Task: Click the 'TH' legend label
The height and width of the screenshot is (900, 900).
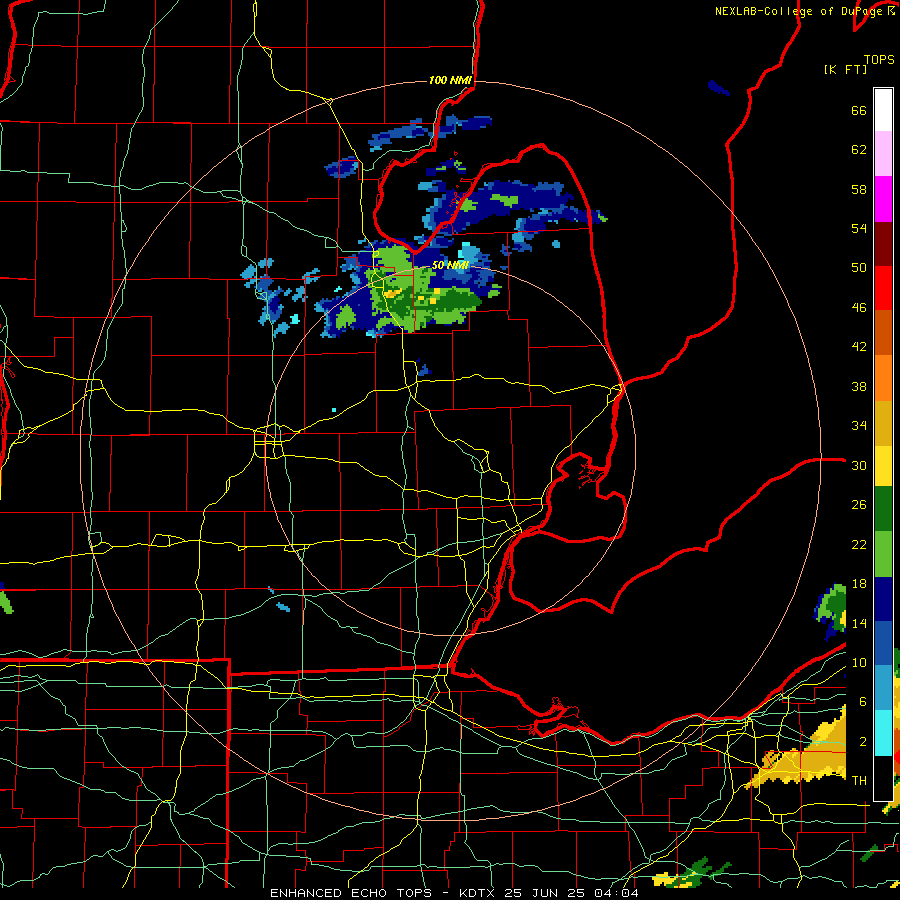Action: click(x=859, y=780)
